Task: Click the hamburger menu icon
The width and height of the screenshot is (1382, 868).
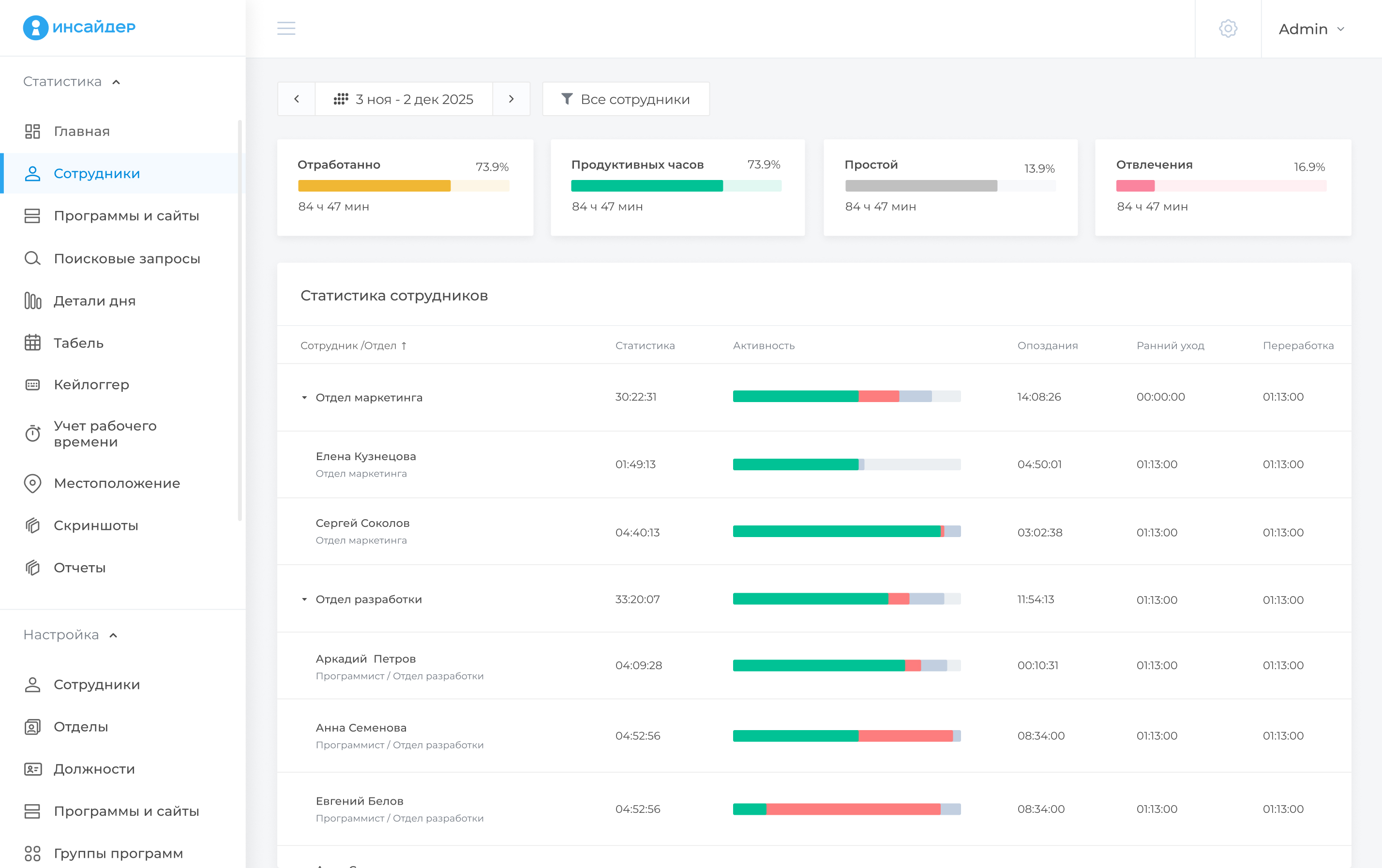Action: [286, 28]
